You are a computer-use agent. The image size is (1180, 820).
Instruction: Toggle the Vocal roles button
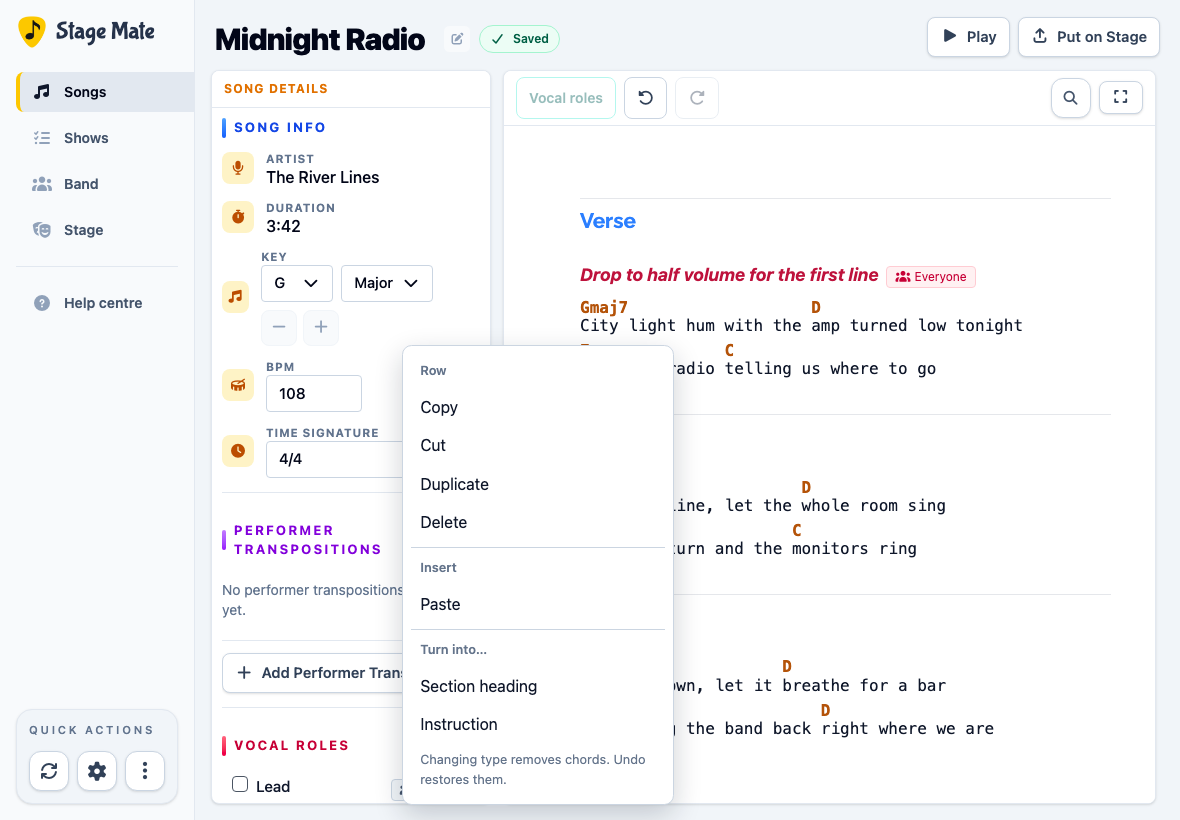pos(566,98)
